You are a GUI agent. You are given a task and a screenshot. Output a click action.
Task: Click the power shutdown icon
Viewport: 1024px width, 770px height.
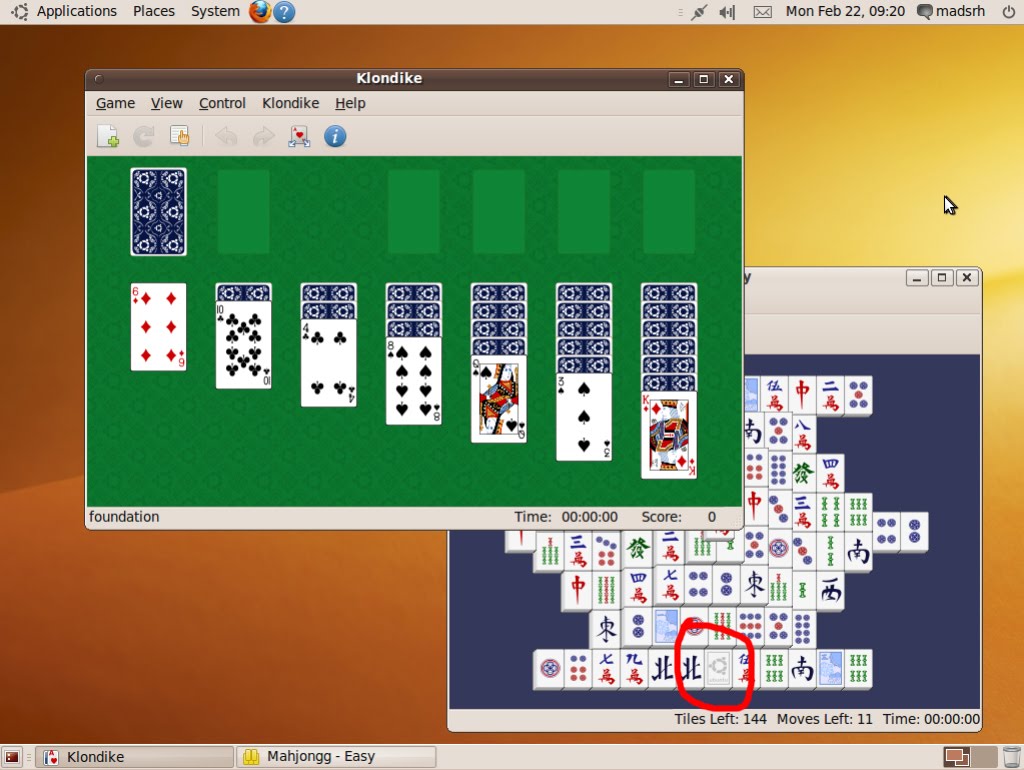(x=1008, y=12)
